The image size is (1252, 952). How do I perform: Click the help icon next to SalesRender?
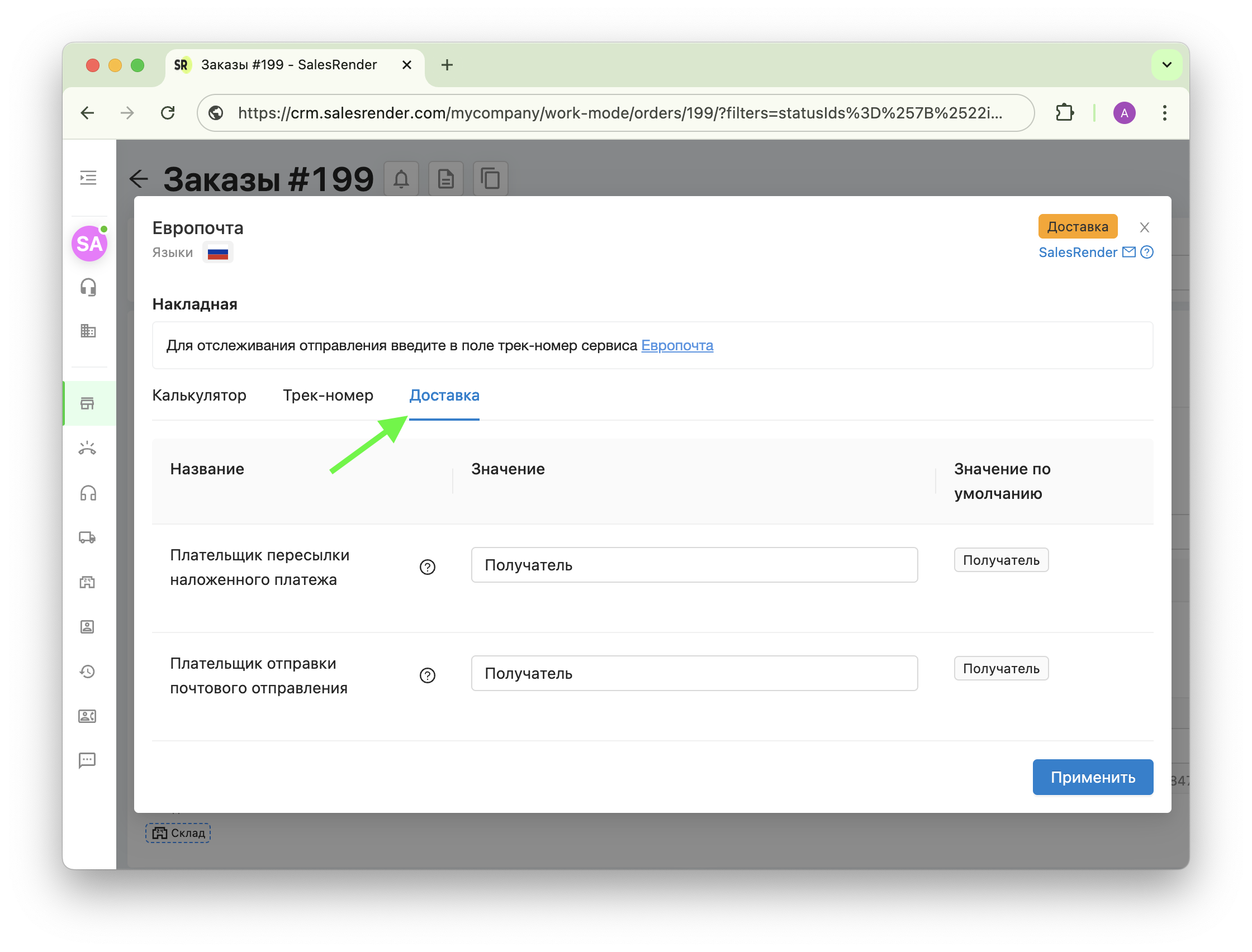[x=1146, y=252]
